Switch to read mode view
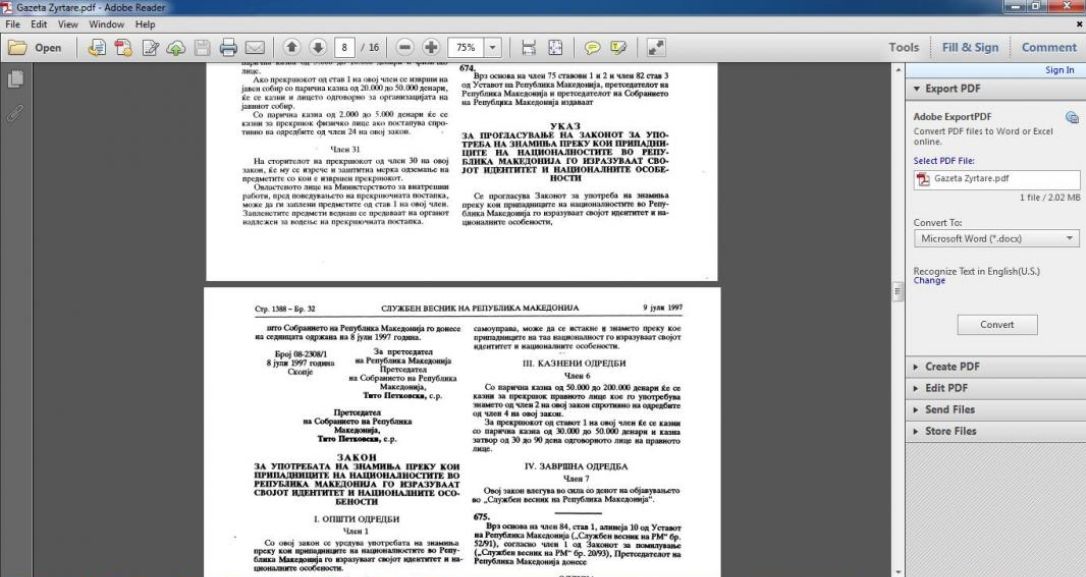The height and width of the screenshot is (577, 1086). [x=657, y=47]
